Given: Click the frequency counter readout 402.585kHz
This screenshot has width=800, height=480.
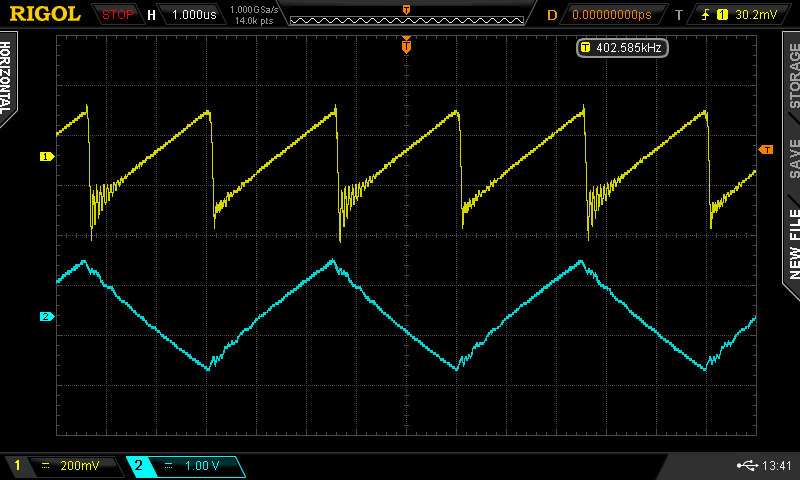Looking at the screenshot, I should (x=622, y=47).
